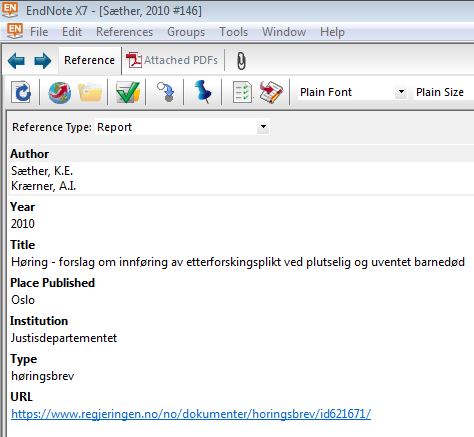Click the green checkmark Find Reference Updates icon
Viewport: 474px width, 437px height.
tap(128, 92)
